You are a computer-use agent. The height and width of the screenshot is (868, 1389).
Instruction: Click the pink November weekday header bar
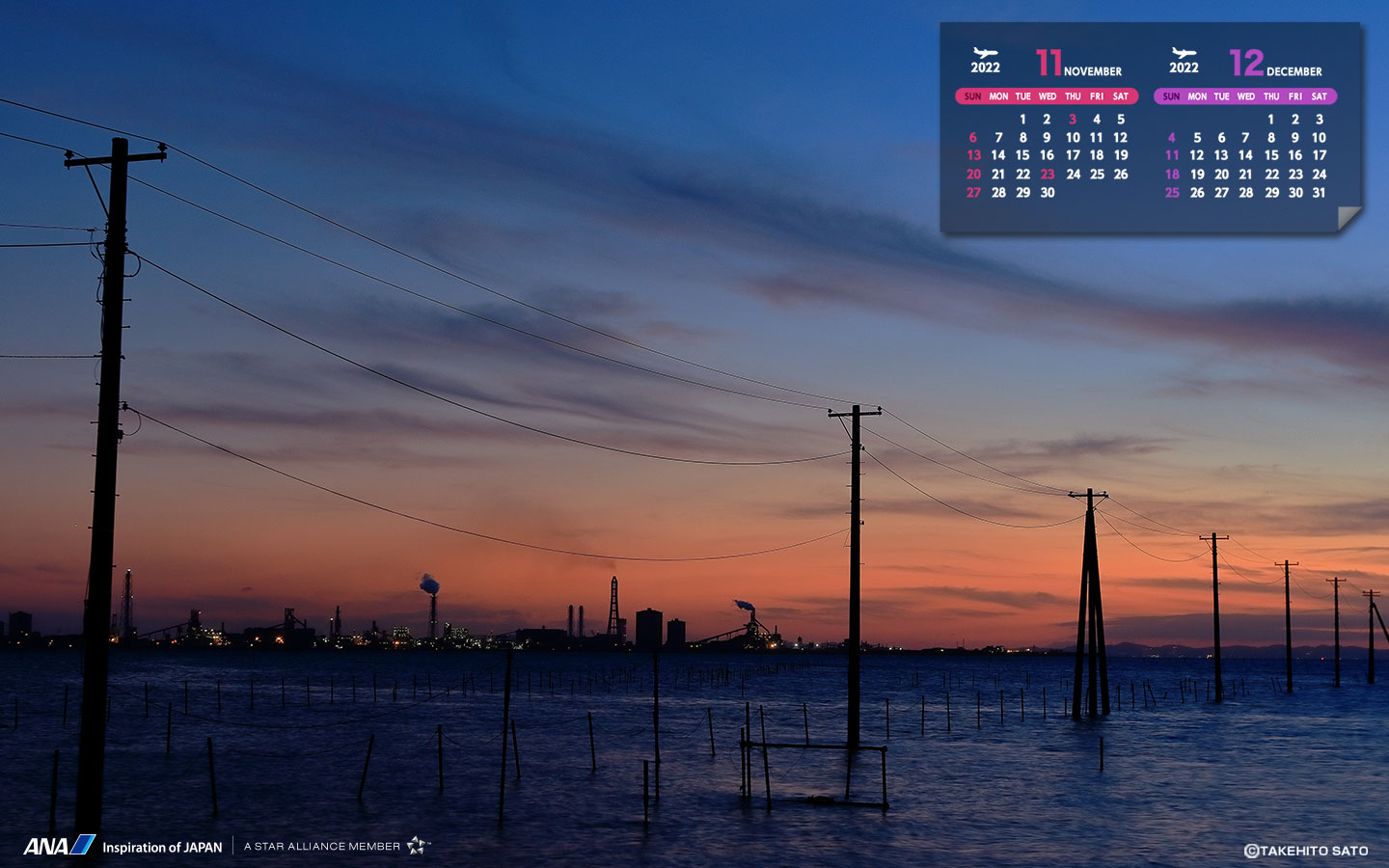tap(1047, 96)
